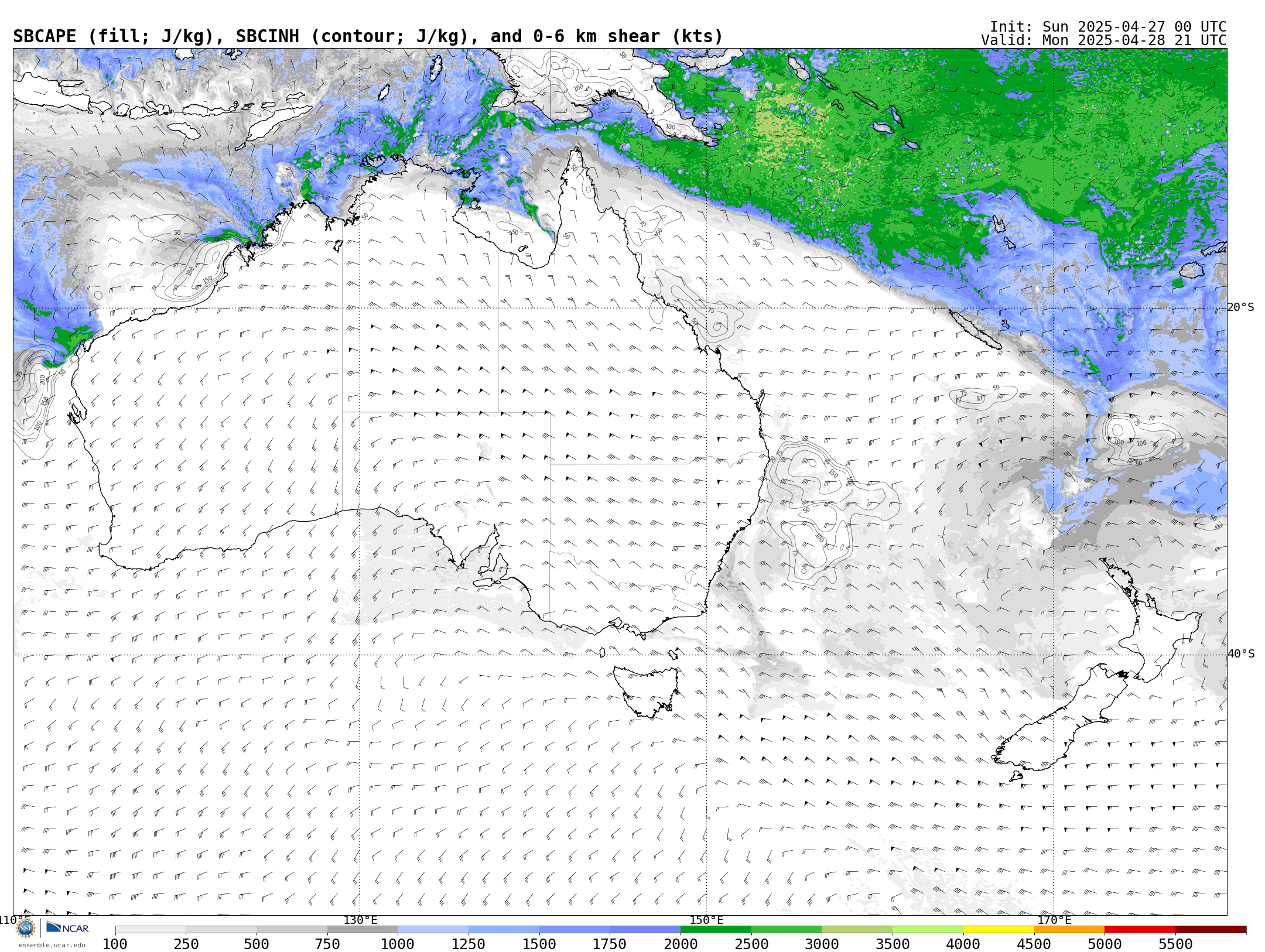Click the 110°E longitude label
Viewport: 1265px width, 952px height.
[15, 920]
